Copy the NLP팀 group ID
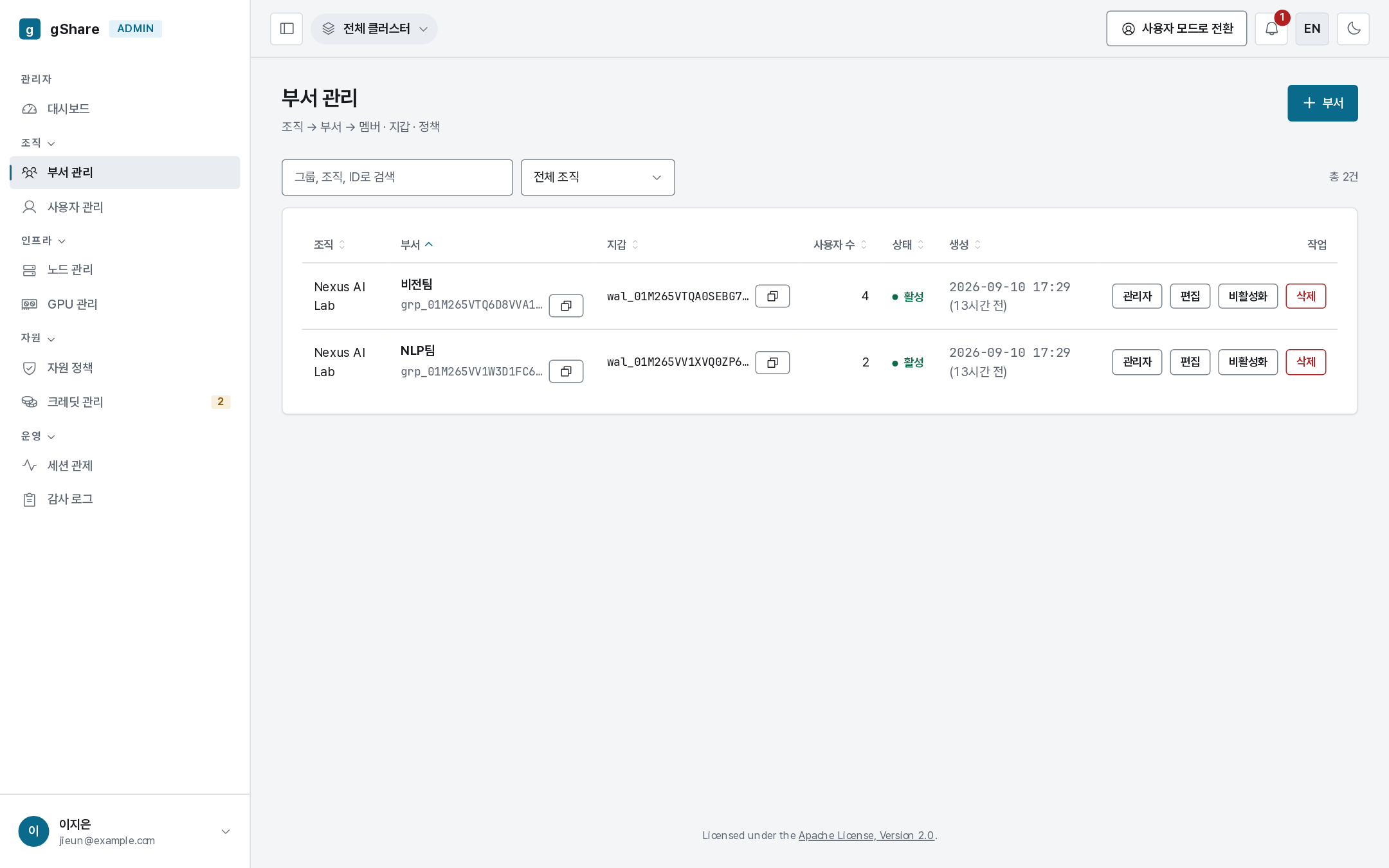 click(x=566, y=372)
